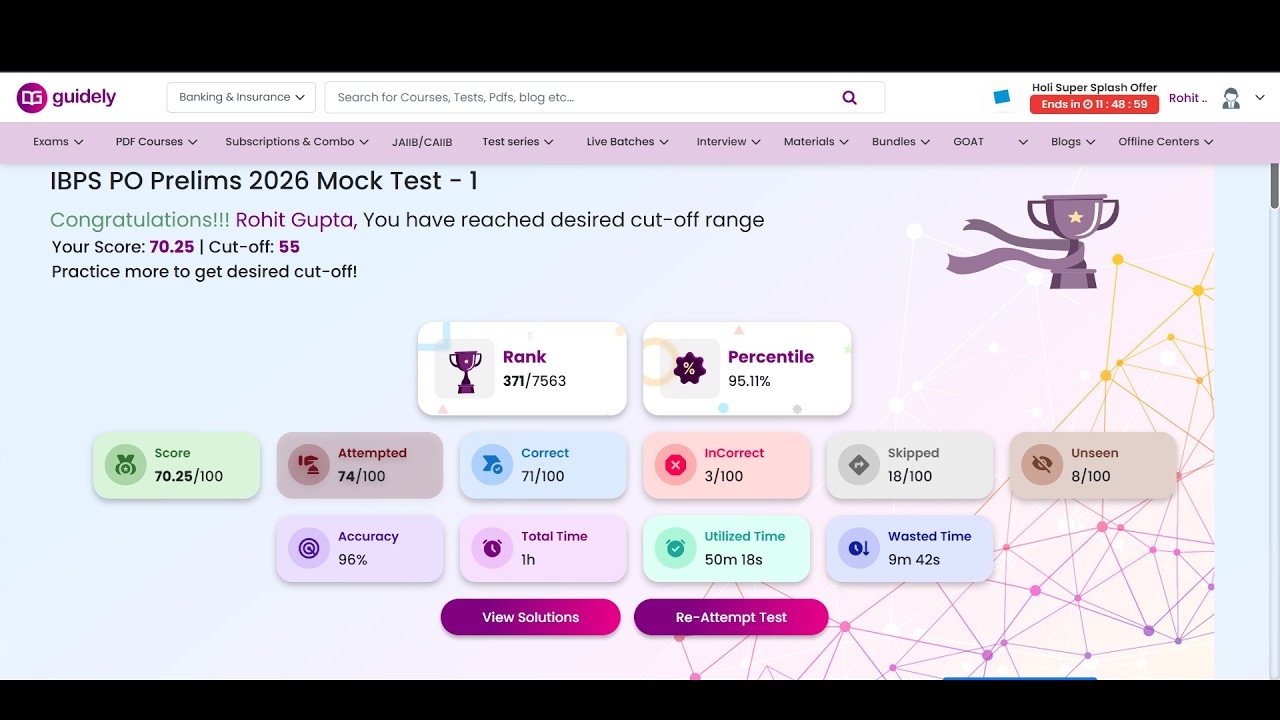Expand the Subscriptions & Combo menu
This screenshot has width=1280, height=720.
[297, 142]
